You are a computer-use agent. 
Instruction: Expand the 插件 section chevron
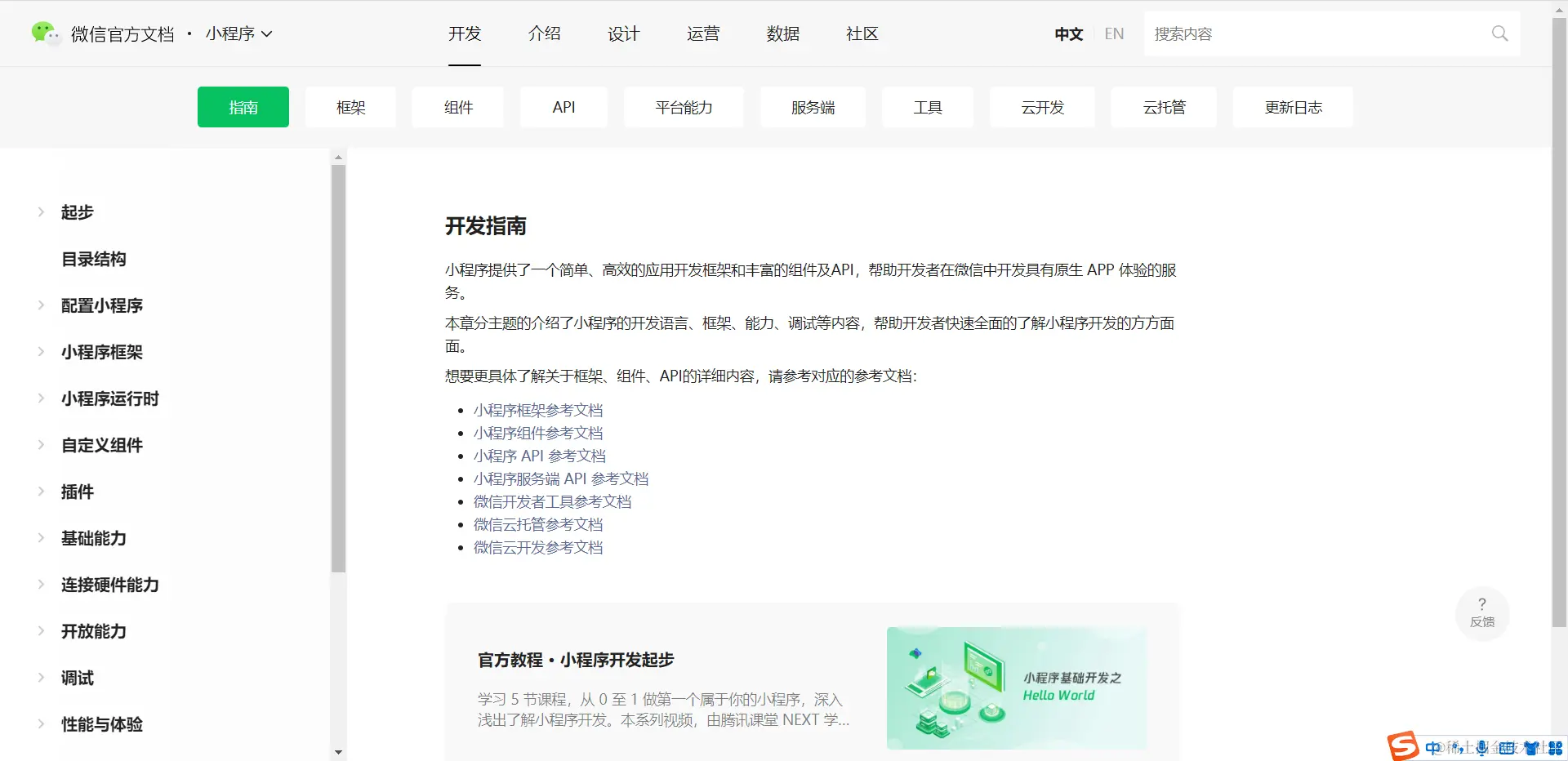pos(41,492)
